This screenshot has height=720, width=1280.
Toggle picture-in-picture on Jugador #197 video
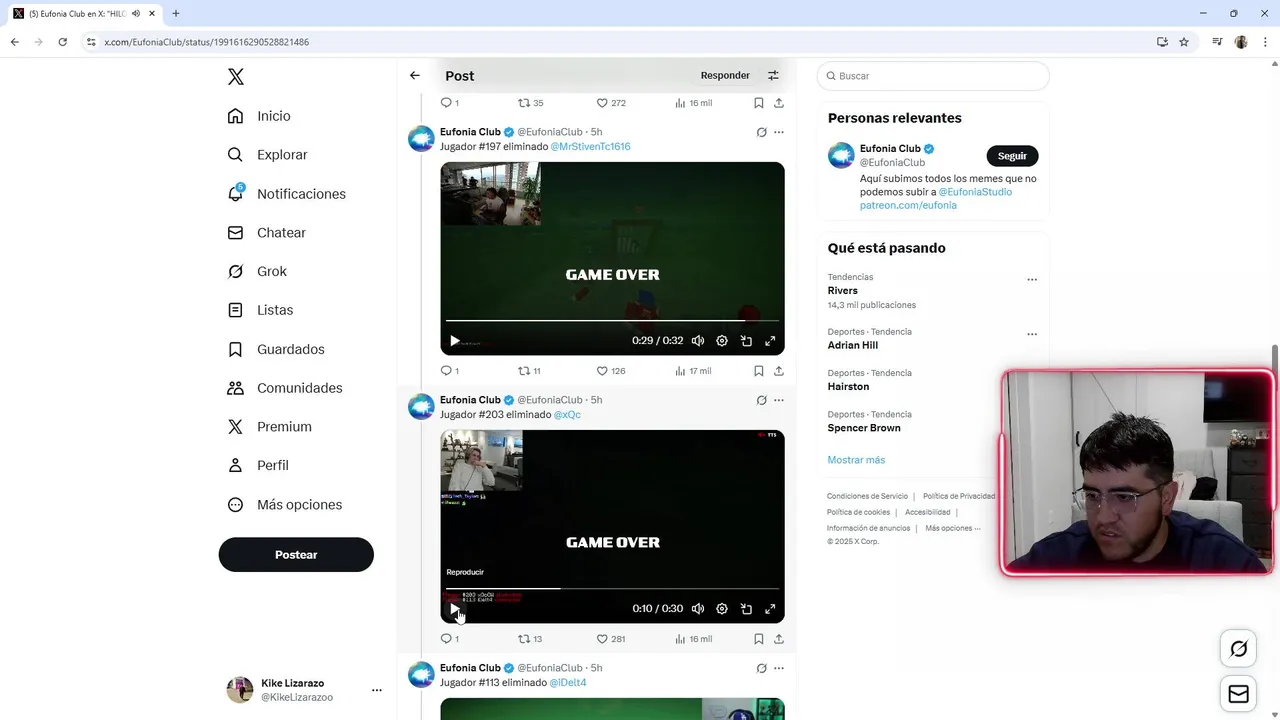[746, 341]
